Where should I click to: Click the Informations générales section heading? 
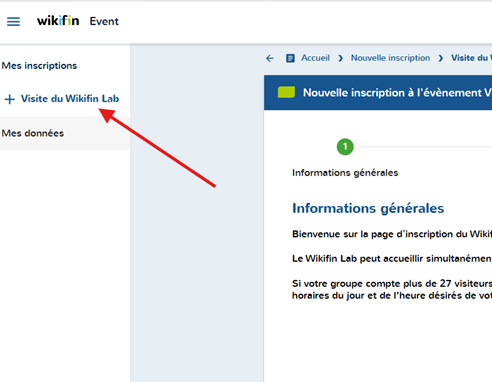pyautogui.click(x=368, y=208)
